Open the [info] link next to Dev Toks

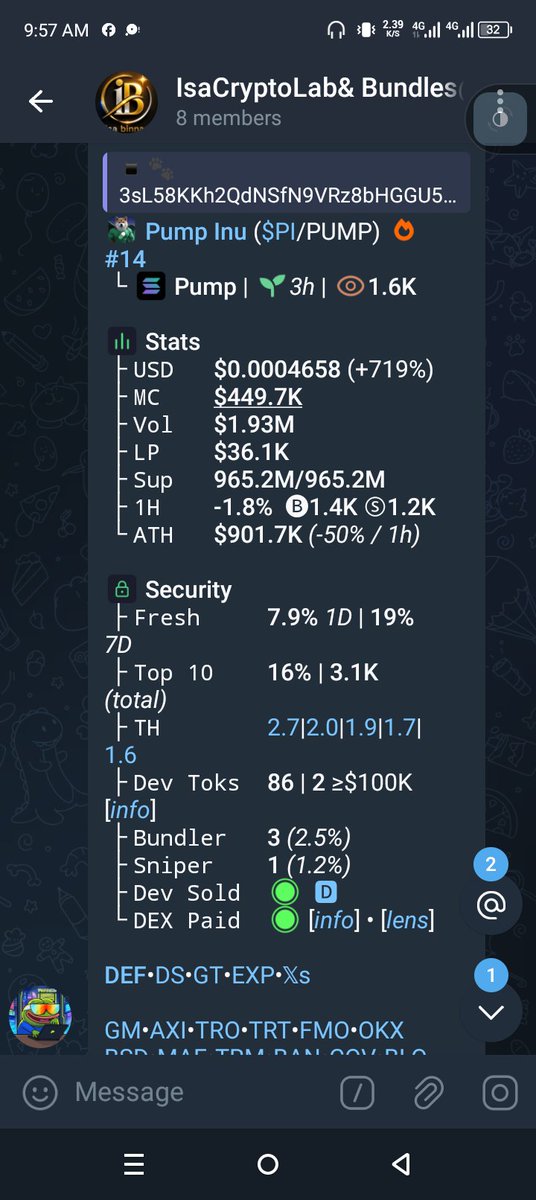click(131, 809)
